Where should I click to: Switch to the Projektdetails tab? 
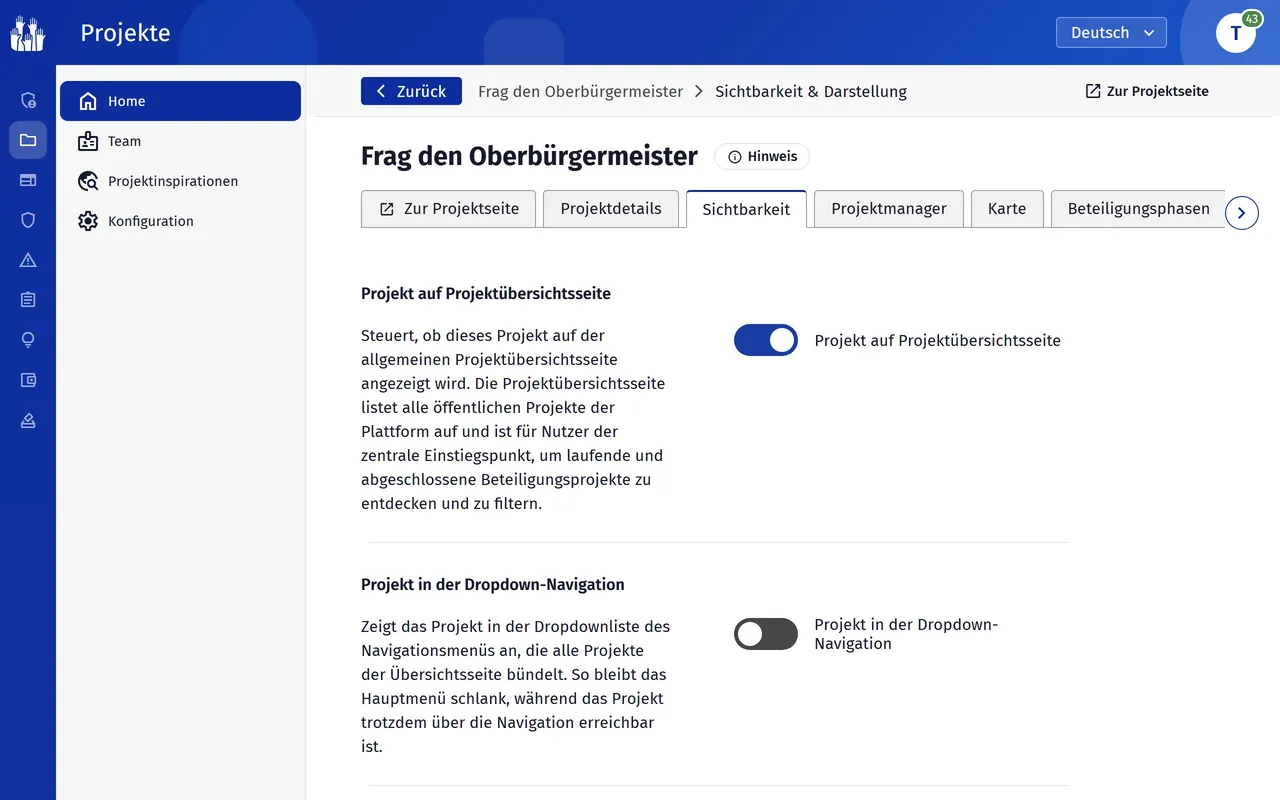click(x=611, y=209)
